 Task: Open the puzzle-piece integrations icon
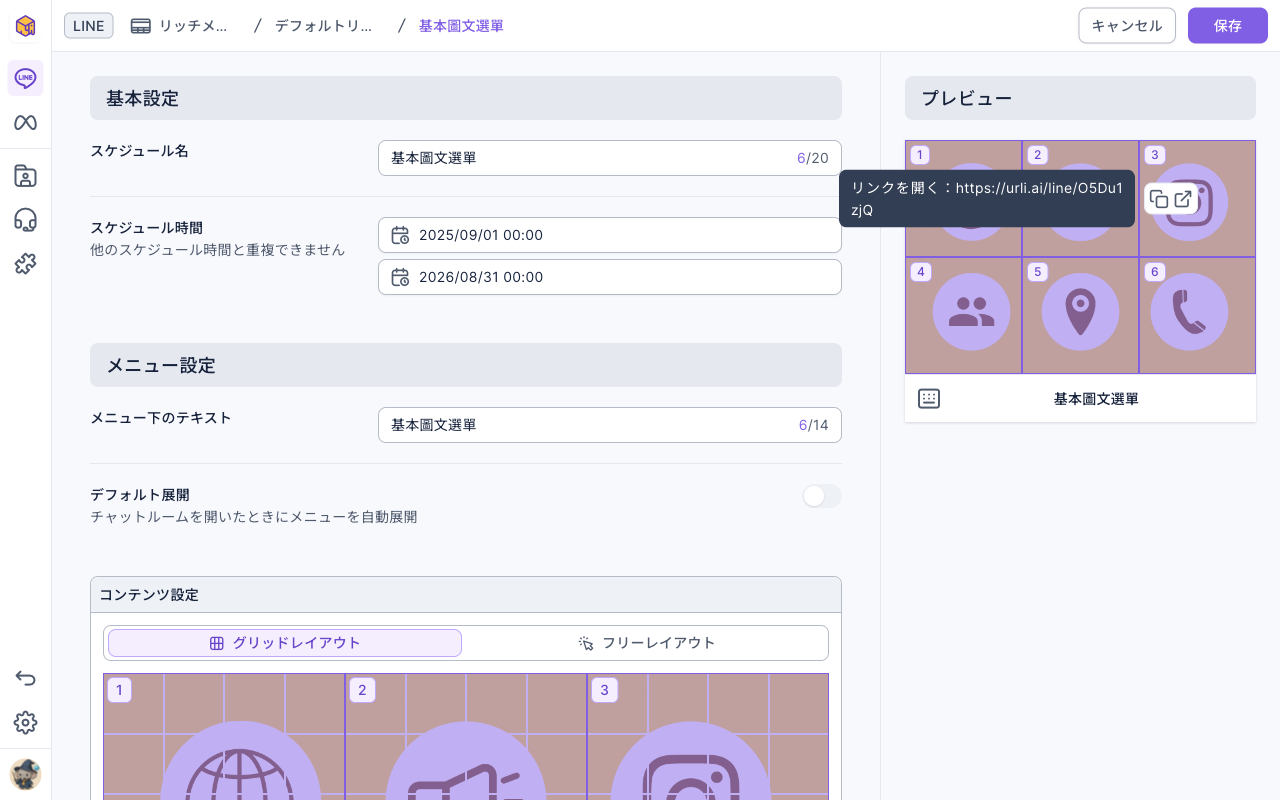25,264
